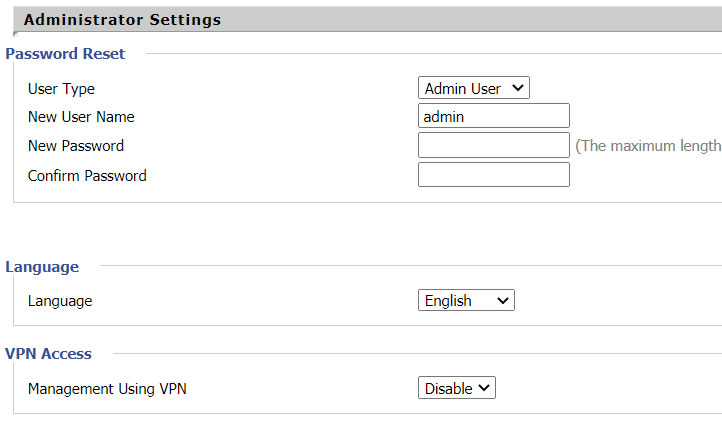722x422 pixels.
Task: Select the Password Reset section heading
Action: [65, 53]
